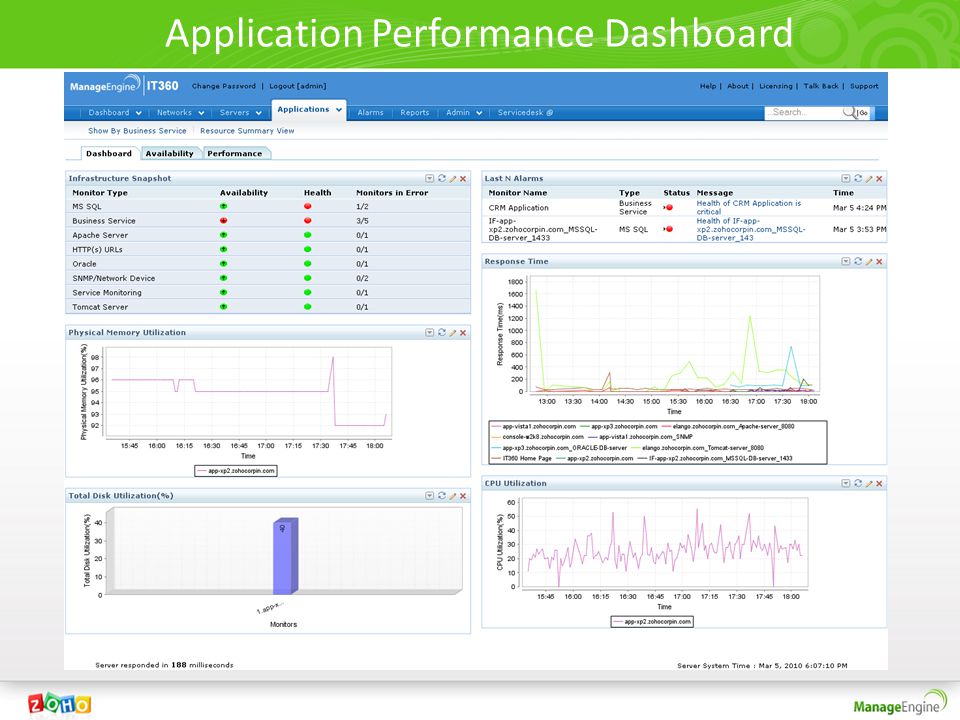Open CPU Utilization panel dropdown
Viewport: 960px width, 720px height.
tap(846, 483)
